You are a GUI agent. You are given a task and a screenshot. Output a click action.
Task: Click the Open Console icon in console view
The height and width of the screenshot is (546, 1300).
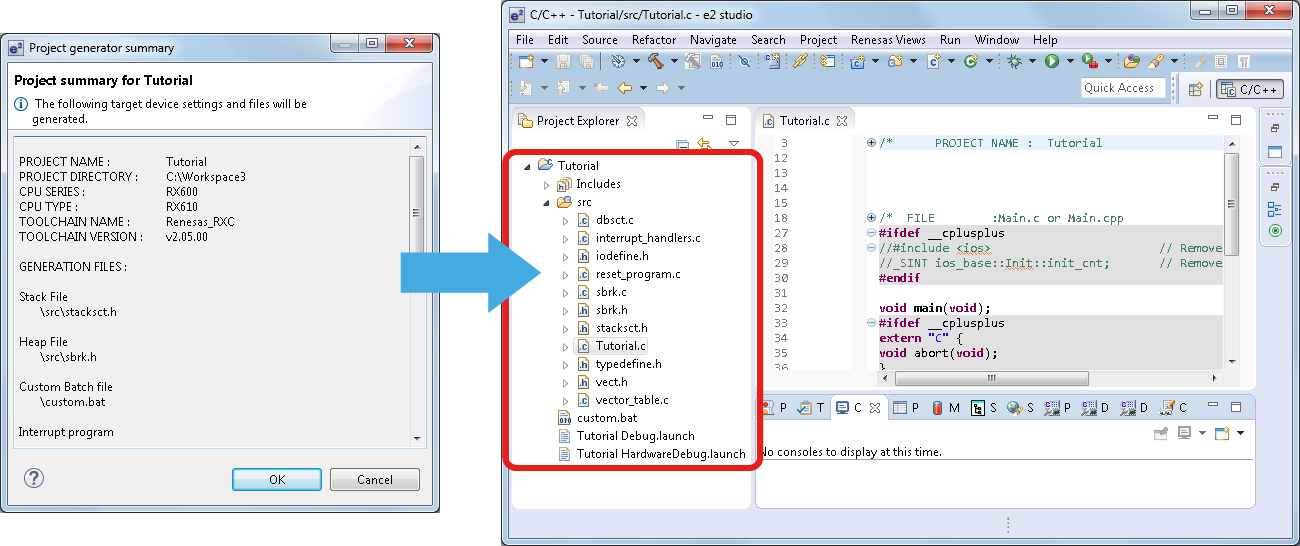click(x=1222, y=433)
